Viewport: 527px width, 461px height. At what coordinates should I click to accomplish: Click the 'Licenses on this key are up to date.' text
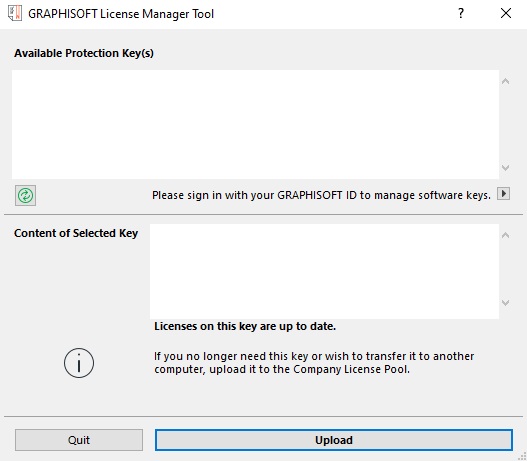point(245,326)
